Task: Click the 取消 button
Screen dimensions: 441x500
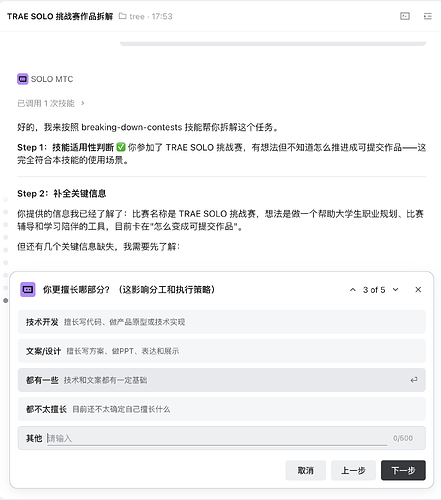Action: (305, 470)
